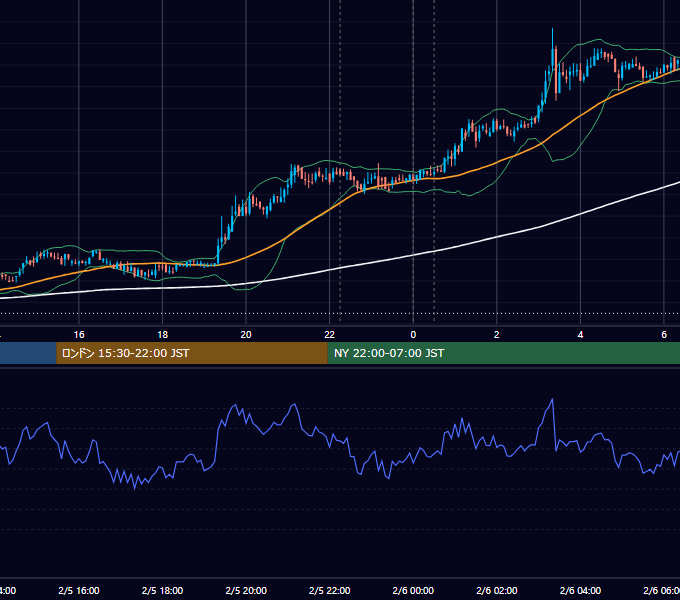This screenshot has width=680, height=600.
Task: Click the 16 hour label on price chart axis
Action: (79, 335)
